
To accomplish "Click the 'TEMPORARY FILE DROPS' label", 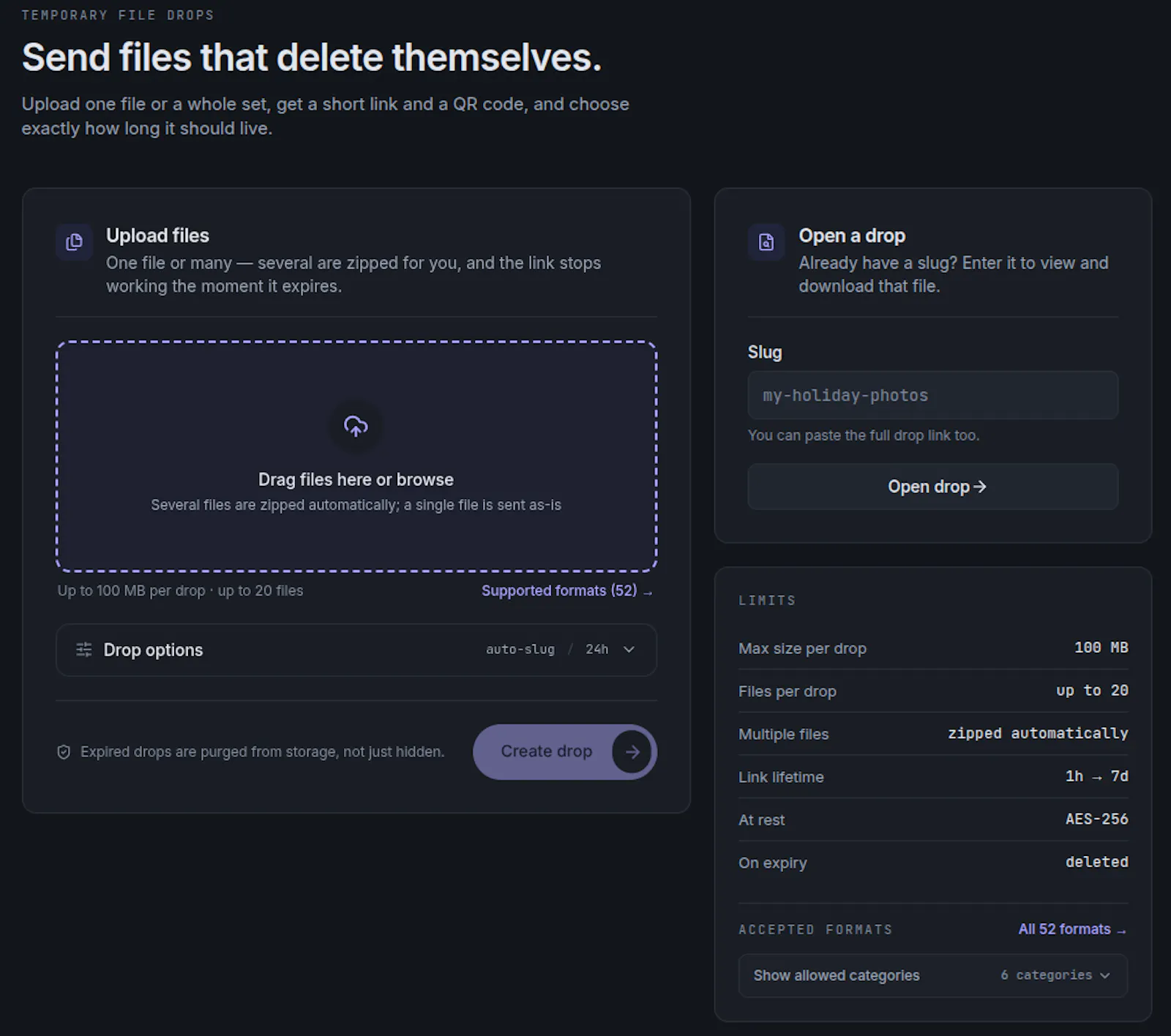I will pyautogui.click(x=118, y=15).
